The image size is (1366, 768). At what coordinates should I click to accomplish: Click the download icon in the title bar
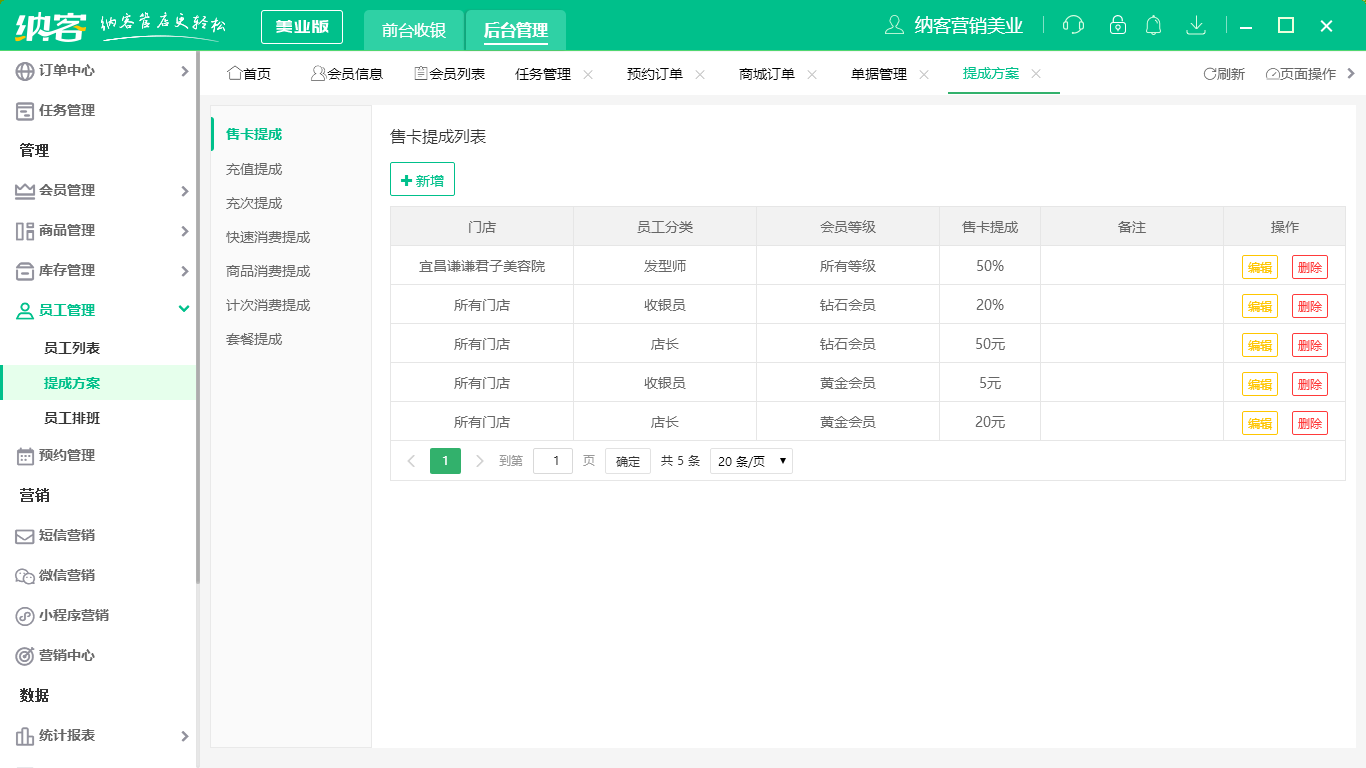point(1196,24)
